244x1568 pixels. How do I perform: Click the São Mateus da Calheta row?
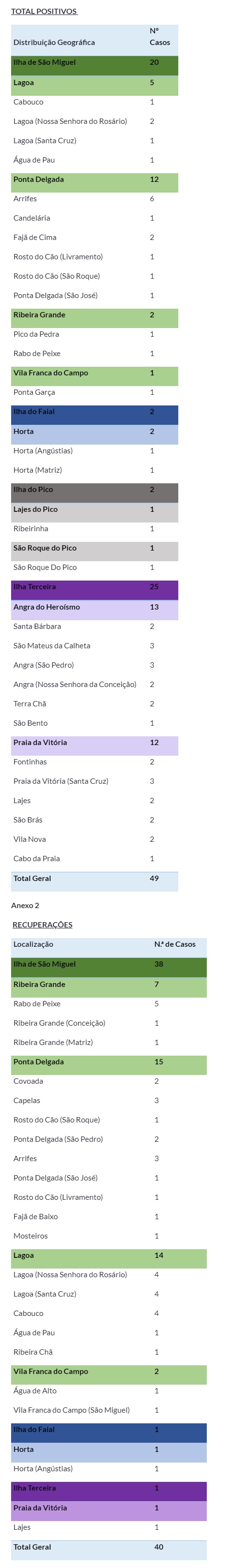point(94,646)
